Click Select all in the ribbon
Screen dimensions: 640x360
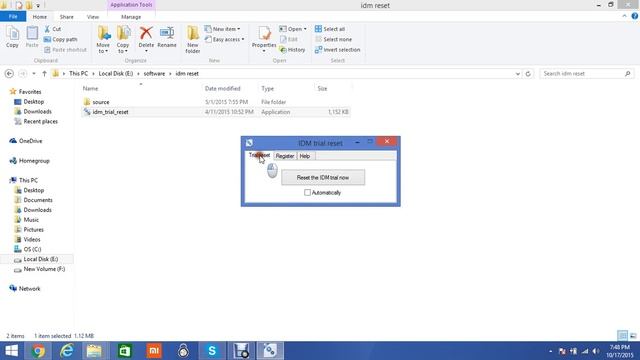coord(330,29)
